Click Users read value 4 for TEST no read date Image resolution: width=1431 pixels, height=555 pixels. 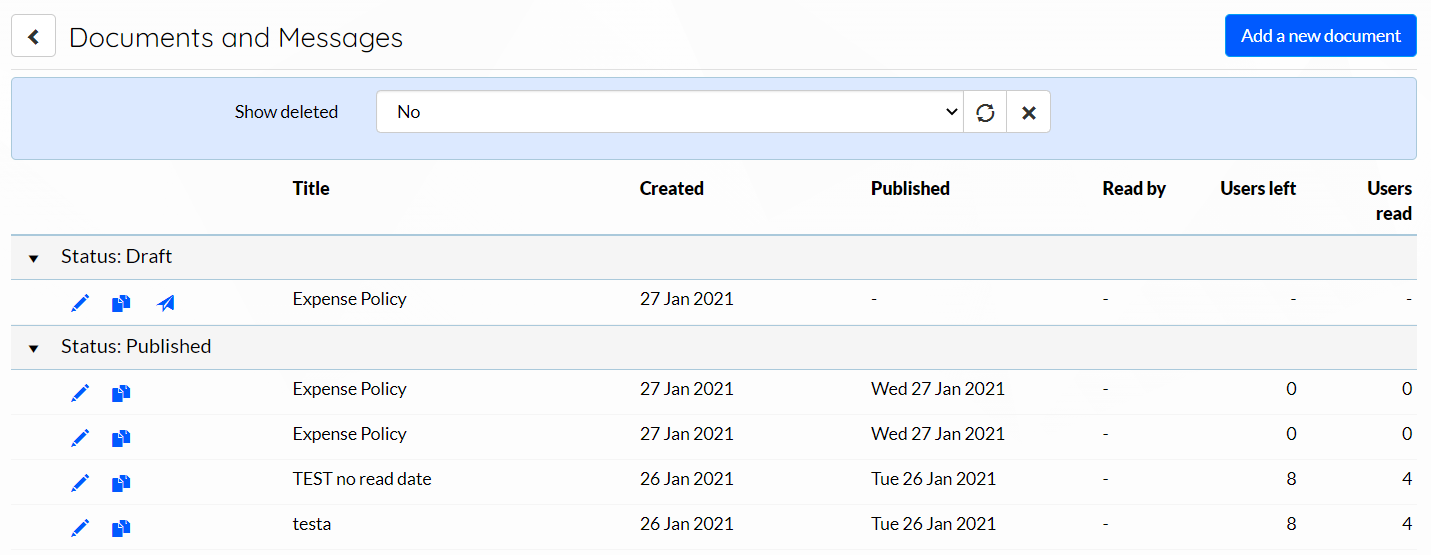1407,478
